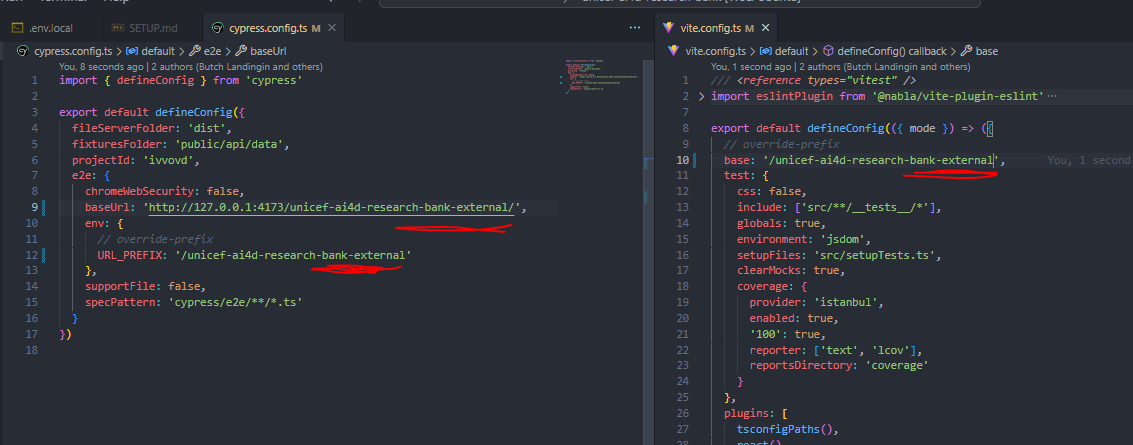Open the default breadcrumb in the cypress editor

click(158, 51)
